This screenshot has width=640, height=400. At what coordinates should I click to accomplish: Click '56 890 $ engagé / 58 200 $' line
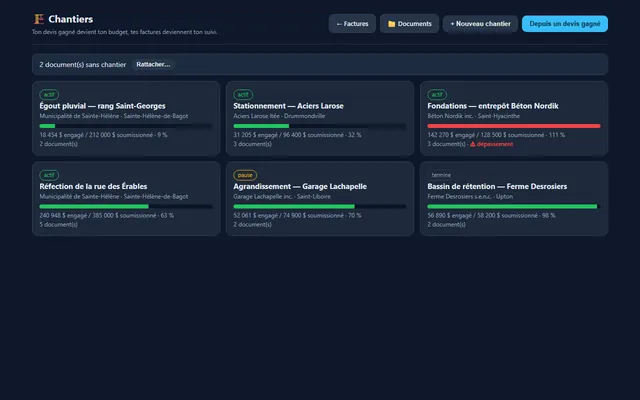pos(491,215)
